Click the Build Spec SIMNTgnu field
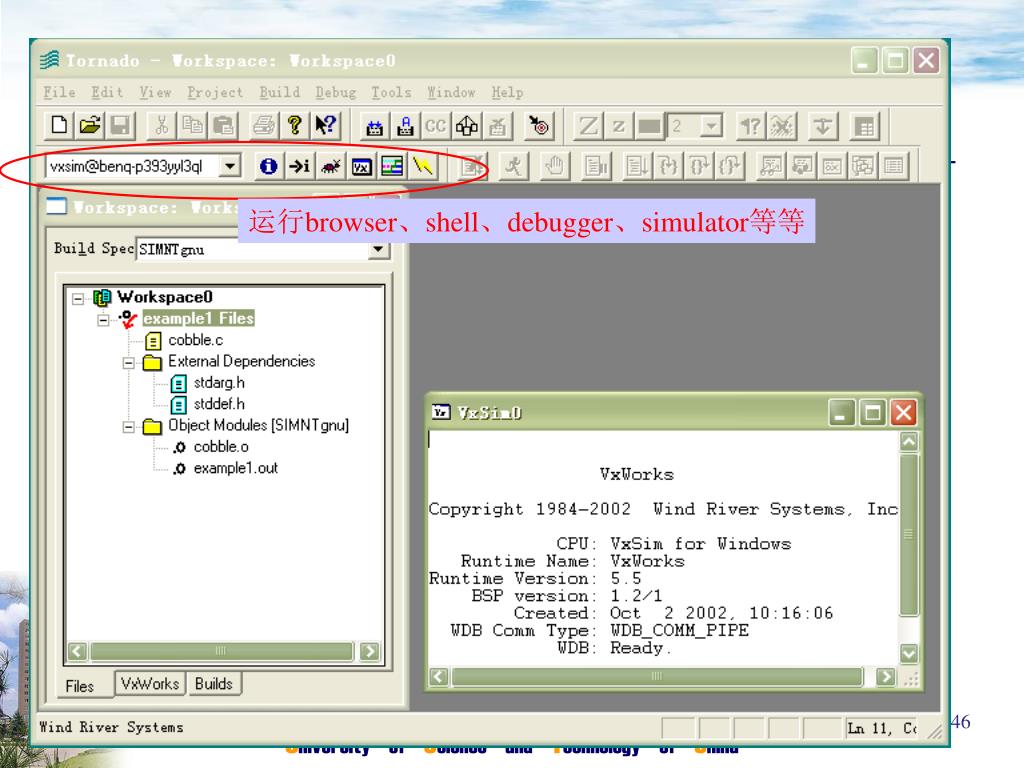This screenshot has height=768, width=1024. click(x=253, y=249)
